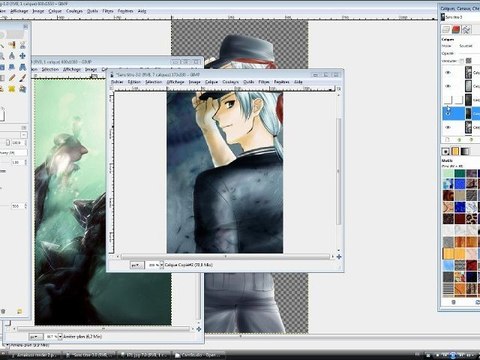Select the Pencil tool in toolbox
Screen dimensions: 480x360
pyautogui.click(x=12, y=78)
